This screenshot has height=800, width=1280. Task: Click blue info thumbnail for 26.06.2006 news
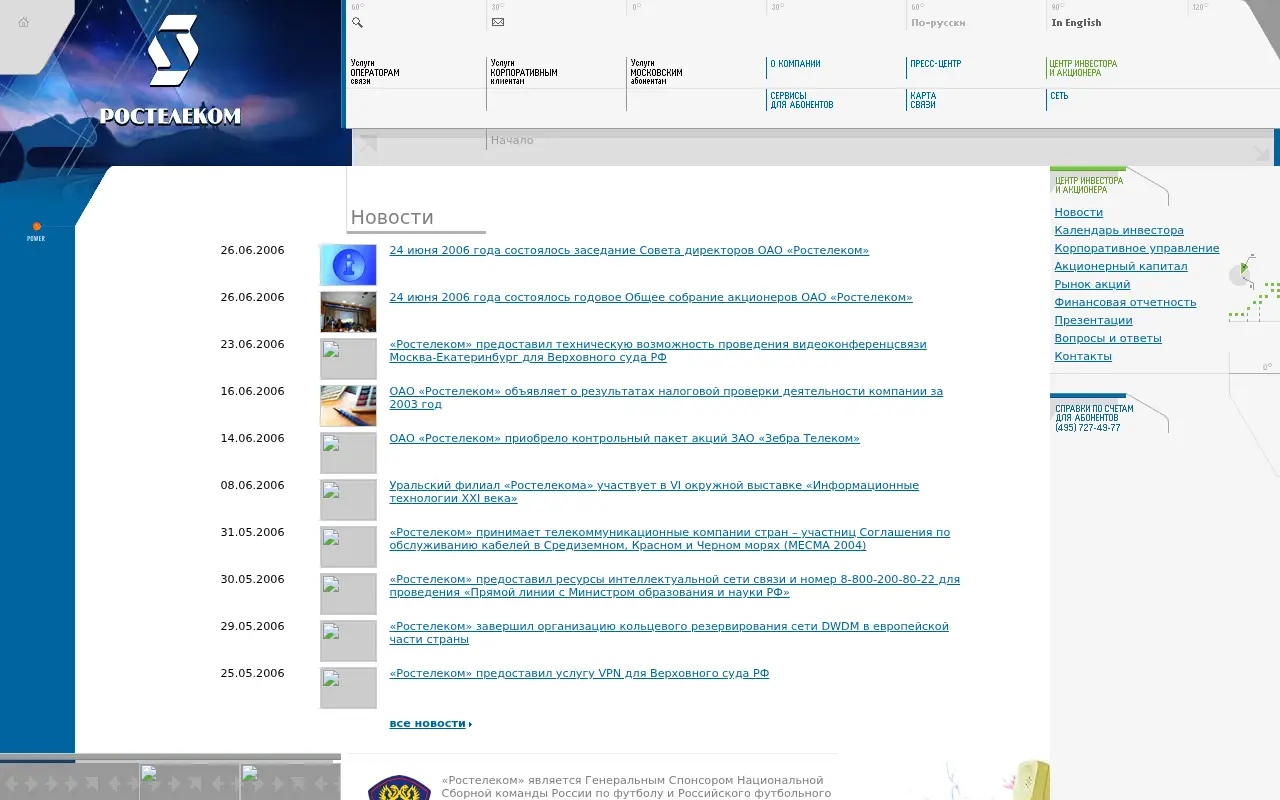click(348, 265)
